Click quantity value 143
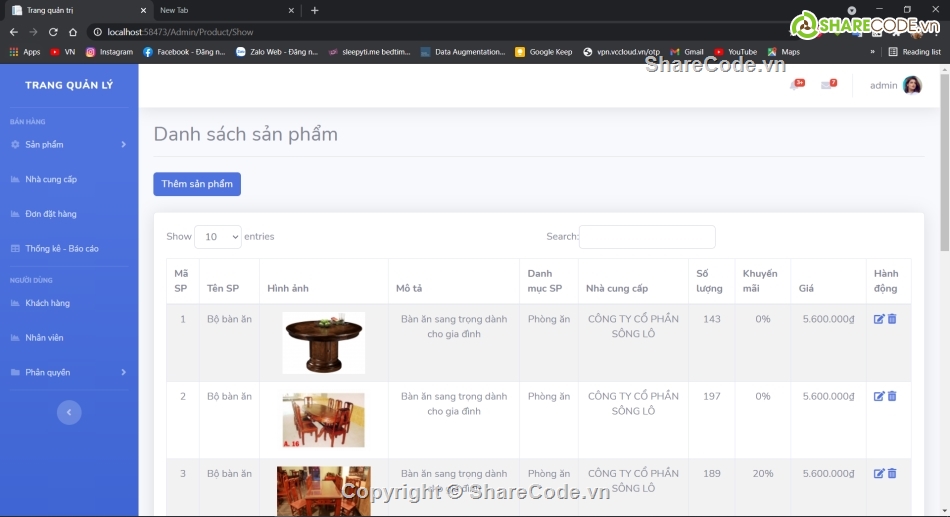 711,319
